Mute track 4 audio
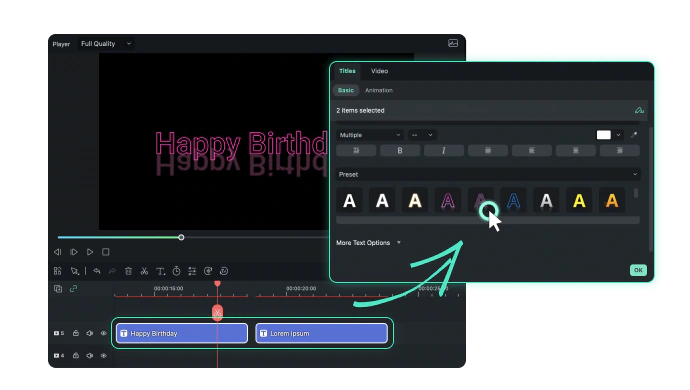This screenshot has height=390, width=690. click(x=90, y=355)
